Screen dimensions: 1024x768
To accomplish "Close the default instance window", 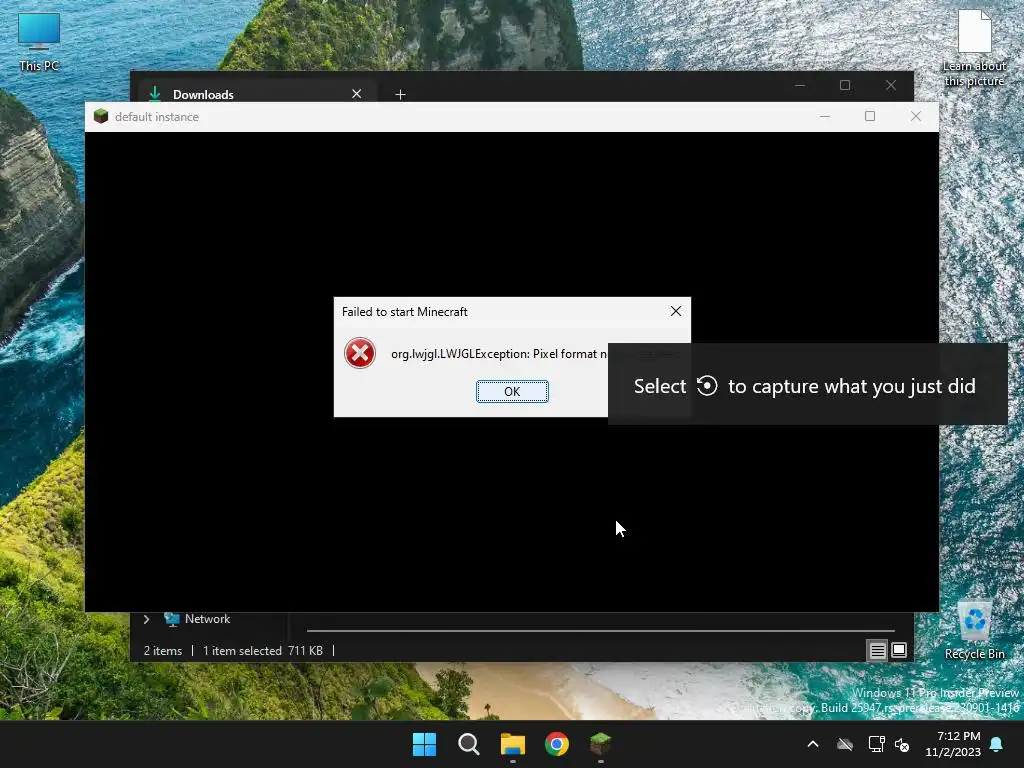I will tap(916, 116).
